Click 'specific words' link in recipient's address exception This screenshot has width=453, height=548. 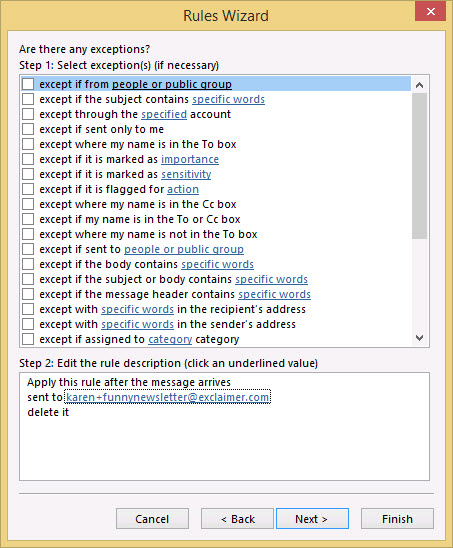(x=137, y=309)
